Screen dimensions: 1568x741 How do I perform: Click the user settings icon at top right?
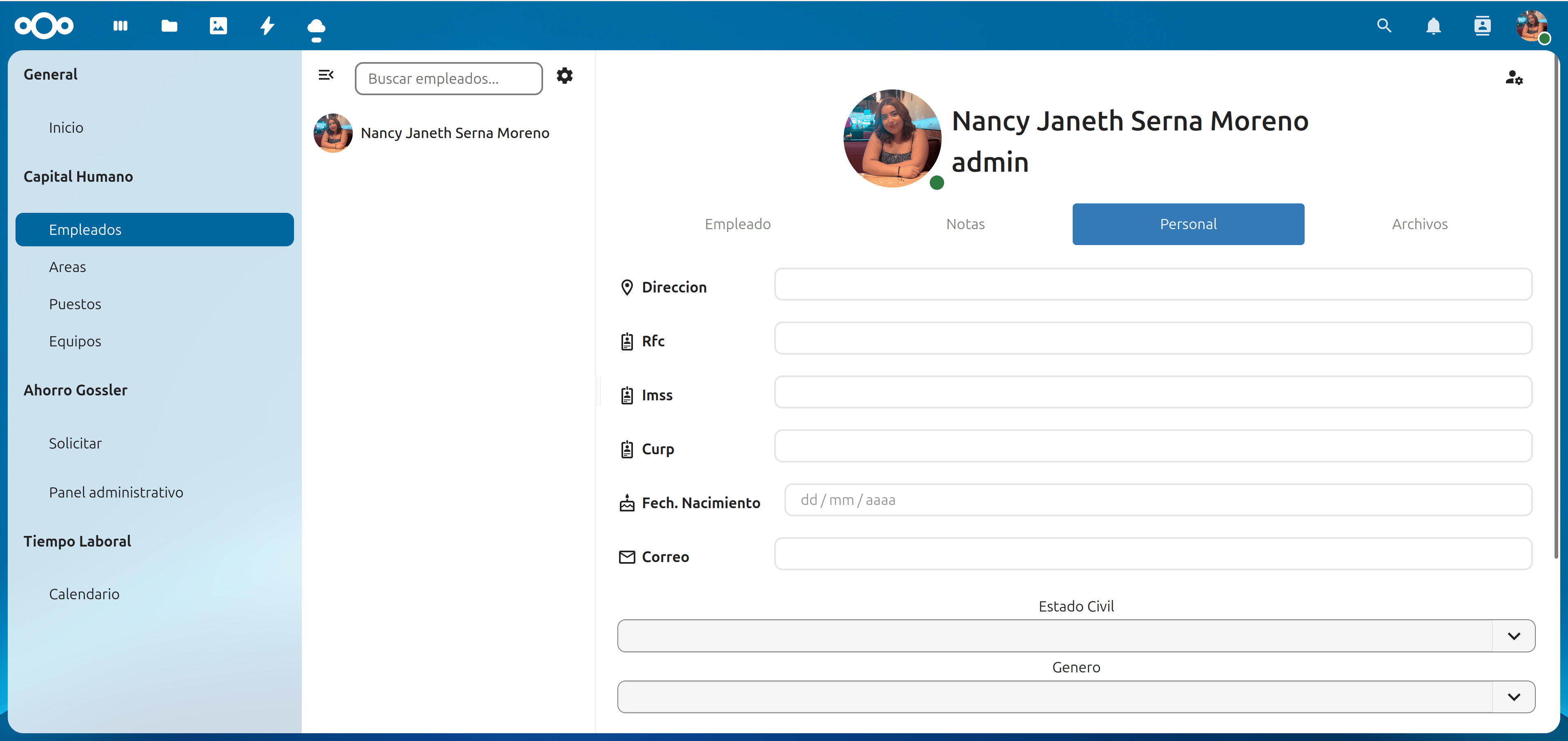point(1513,77)
